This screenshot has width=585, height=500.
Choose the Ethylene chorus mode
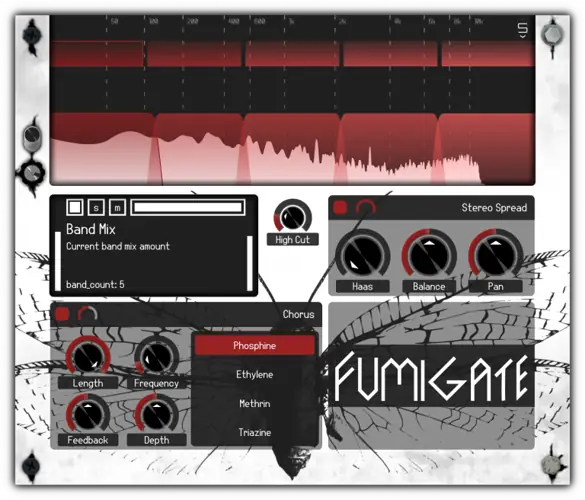click(x=255, y=374)
